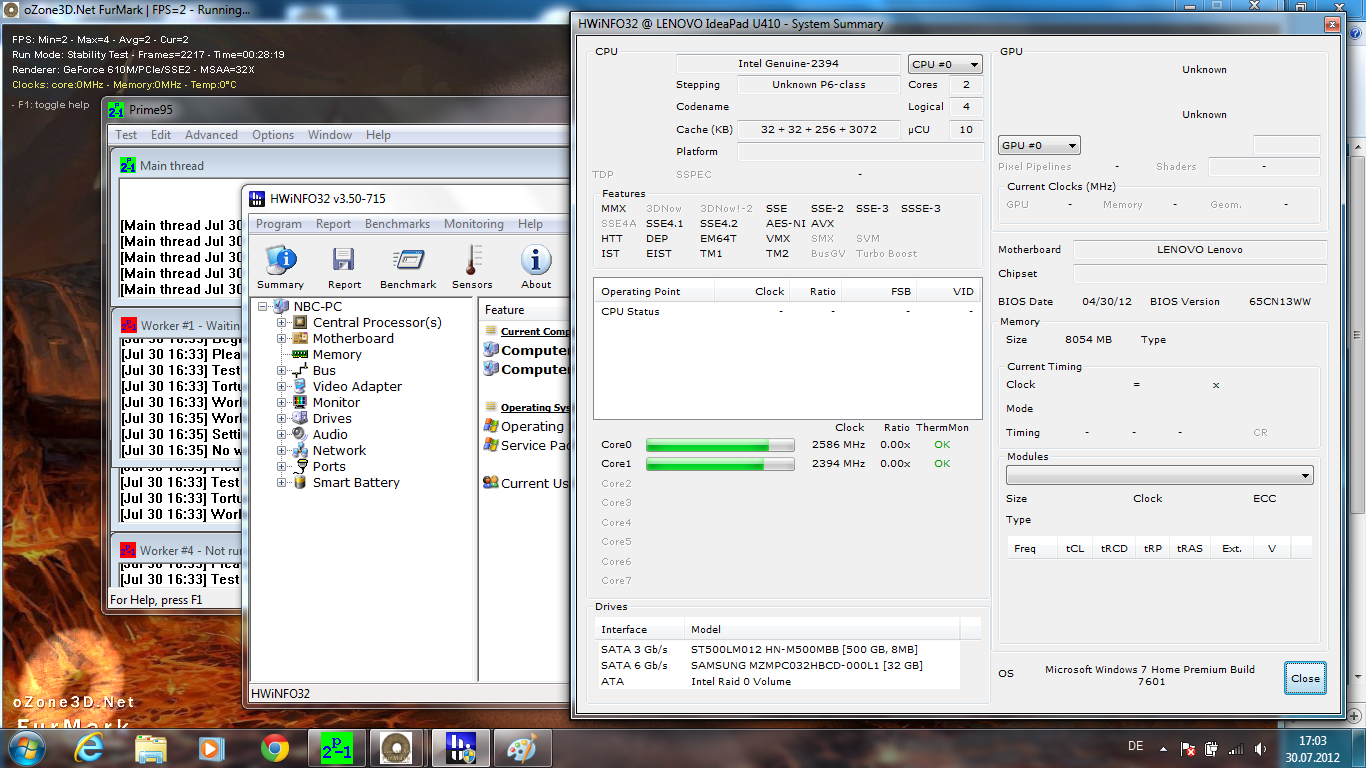Image resolution: width=1366 pixels, height=768 pixels.
Task: Open Paint from the taskbar
Action: (x=523, y=747)
